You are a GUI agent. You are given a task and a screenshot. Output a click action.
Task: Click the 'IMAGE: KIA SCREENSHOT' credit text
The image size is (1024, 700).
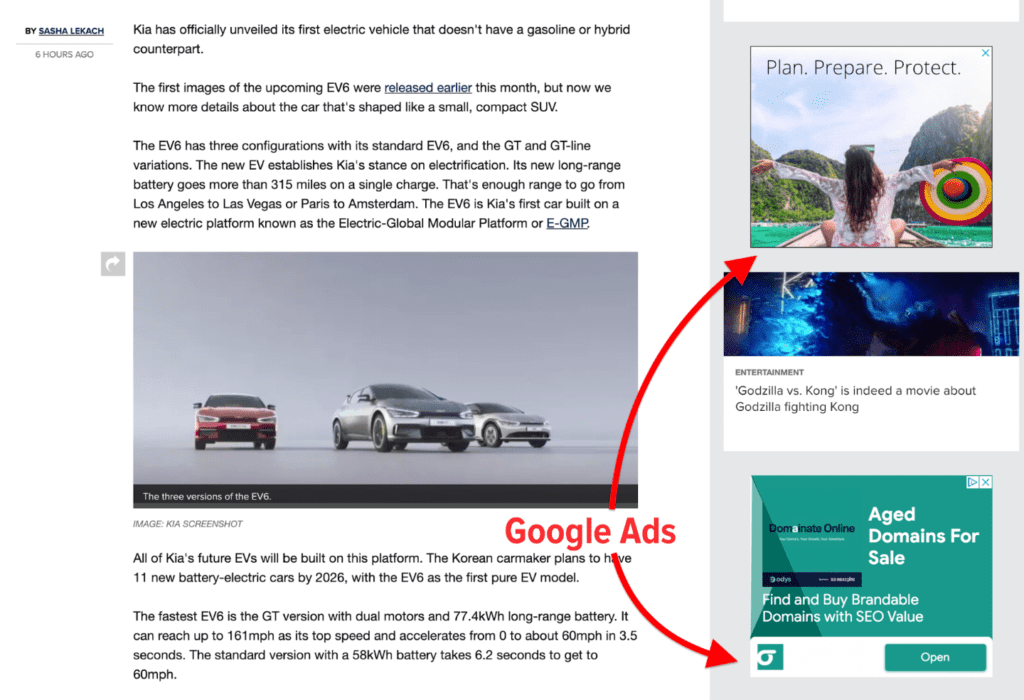tap(187, 524)
